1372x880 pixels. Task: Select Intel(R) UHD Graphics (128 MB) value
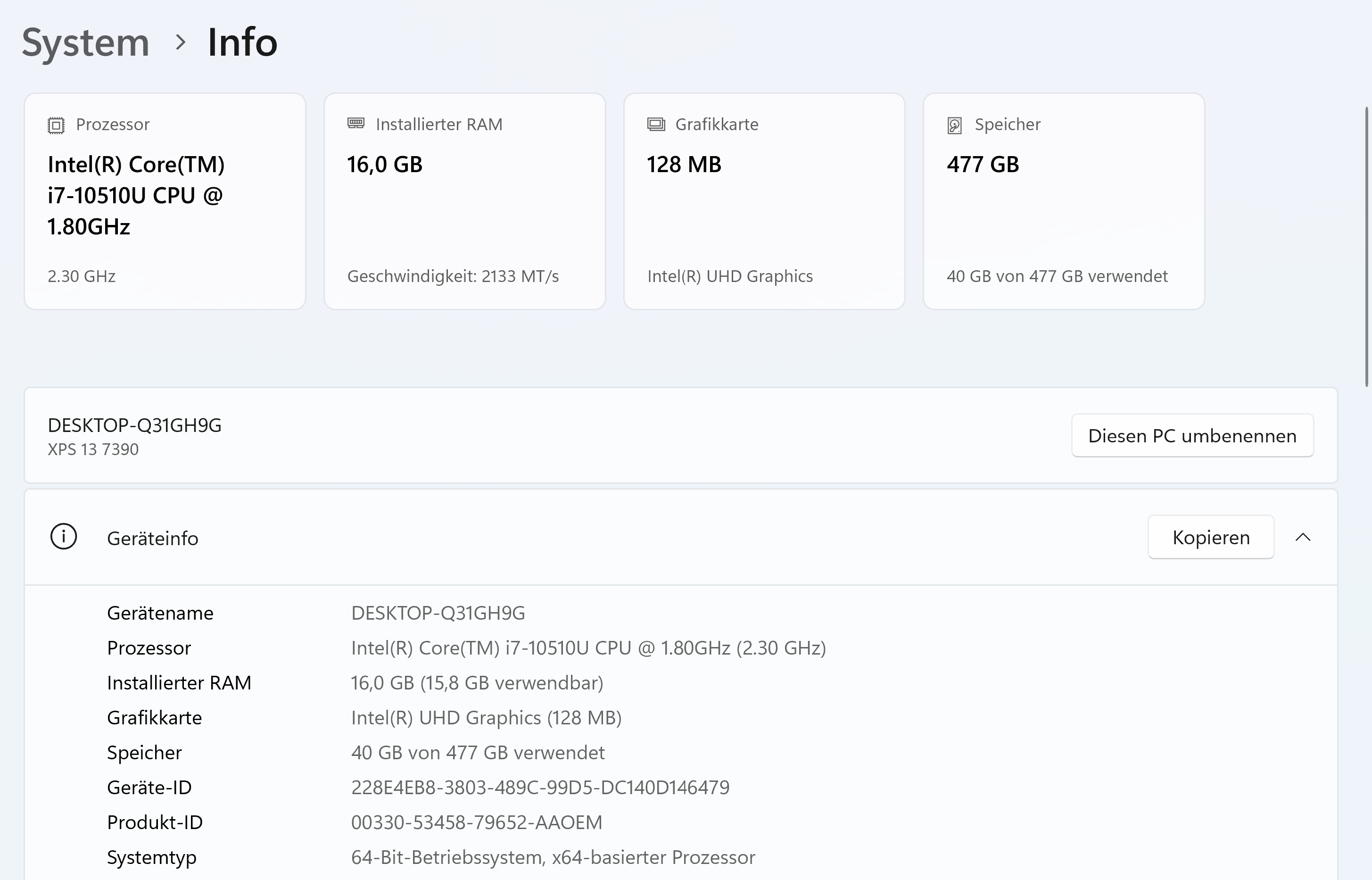tap(486, 717)
